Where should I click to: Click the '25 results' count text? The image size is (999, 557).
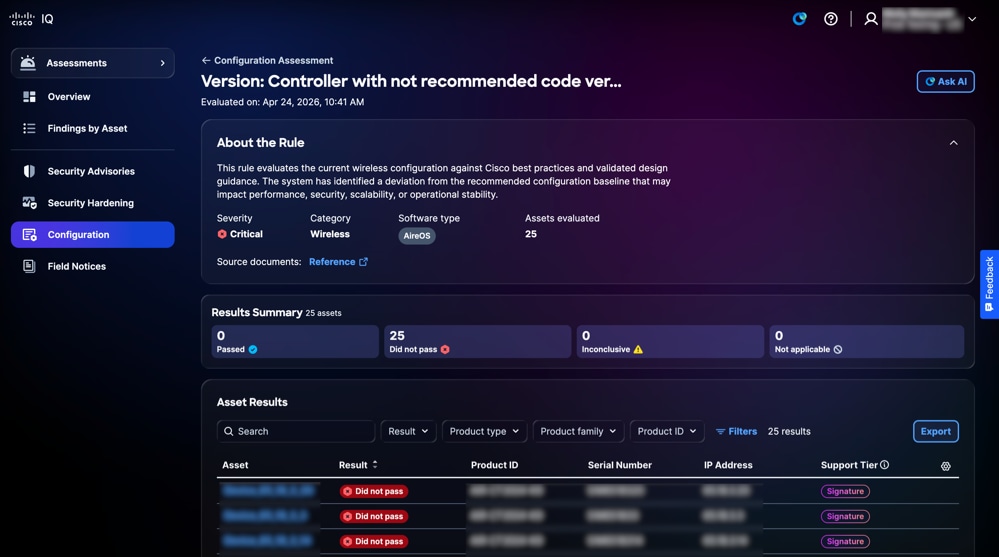pyautogui.click(x=789, y=431)
